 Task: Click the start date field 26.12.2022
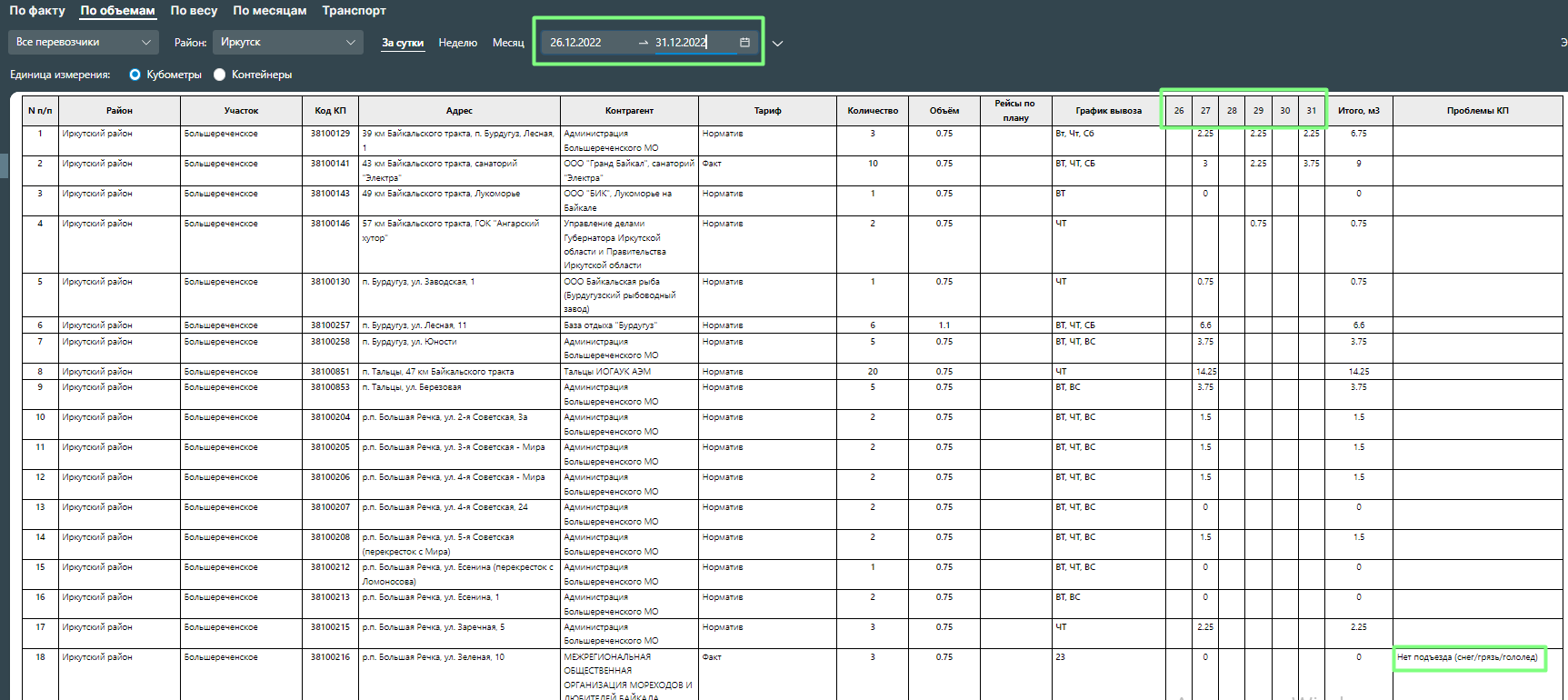[x=575, y=43]
